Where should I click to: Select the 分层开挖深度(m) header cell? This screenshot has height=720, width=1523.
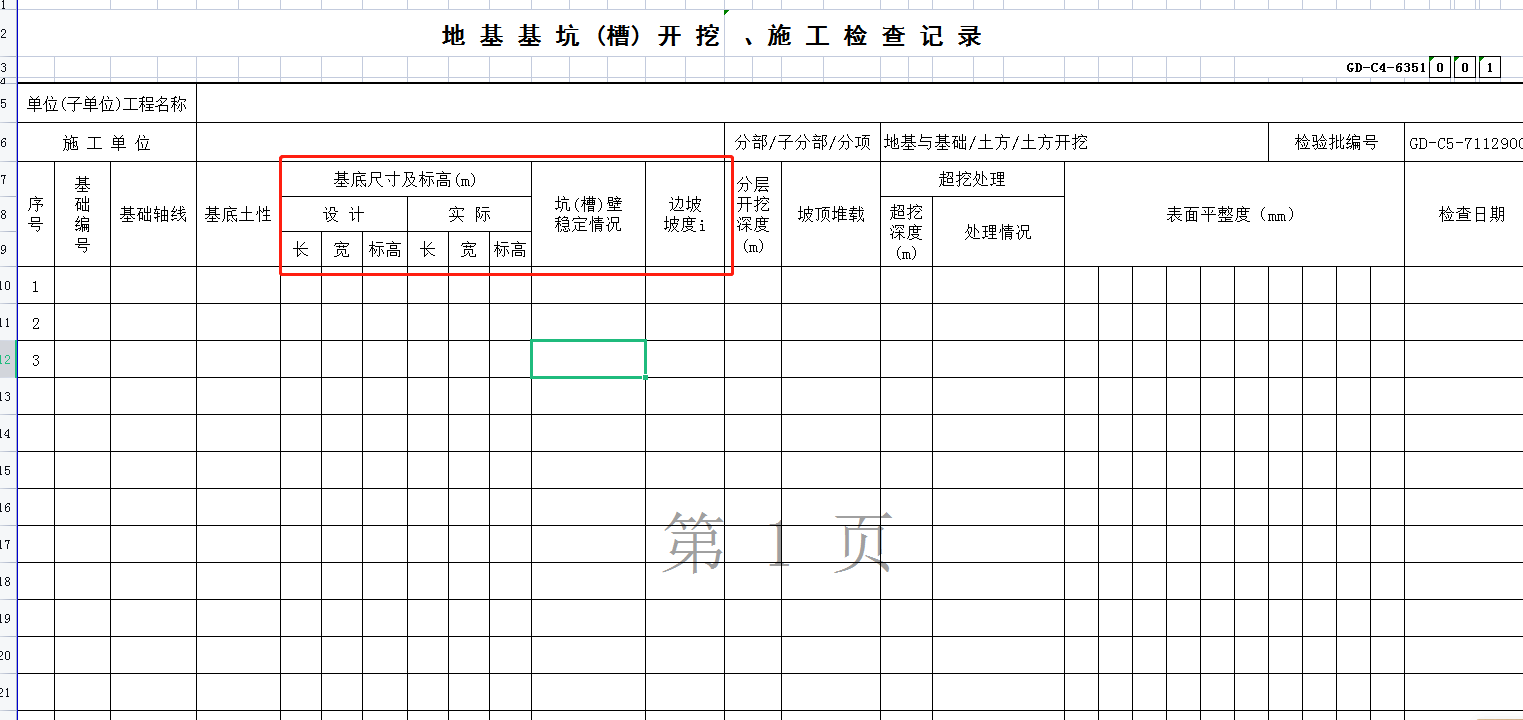pos(753,214)
